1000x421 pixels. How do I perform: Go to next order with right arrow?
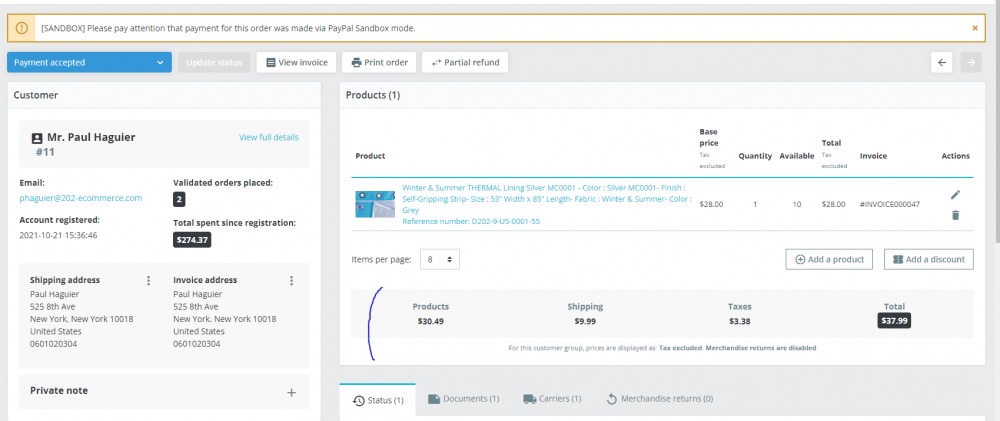[971, 63]
